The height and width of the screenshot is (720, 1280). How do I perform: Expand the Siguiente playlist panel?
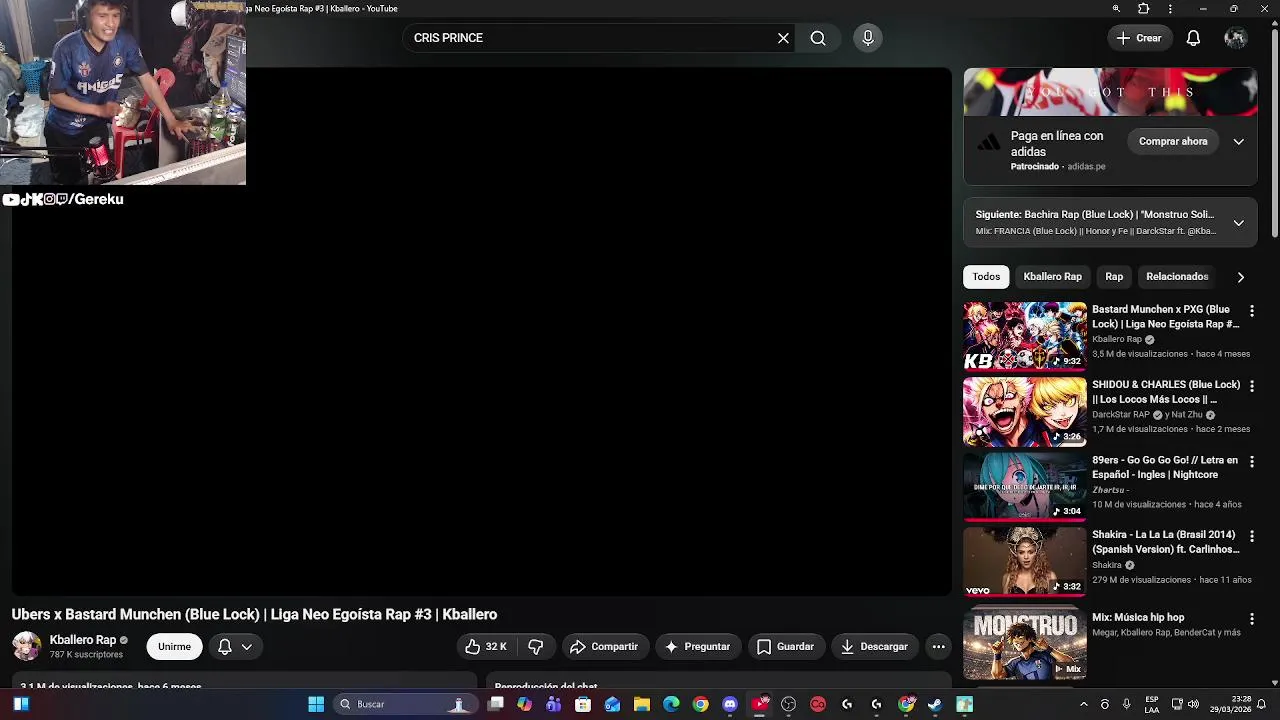click(x=1238, y=223)
